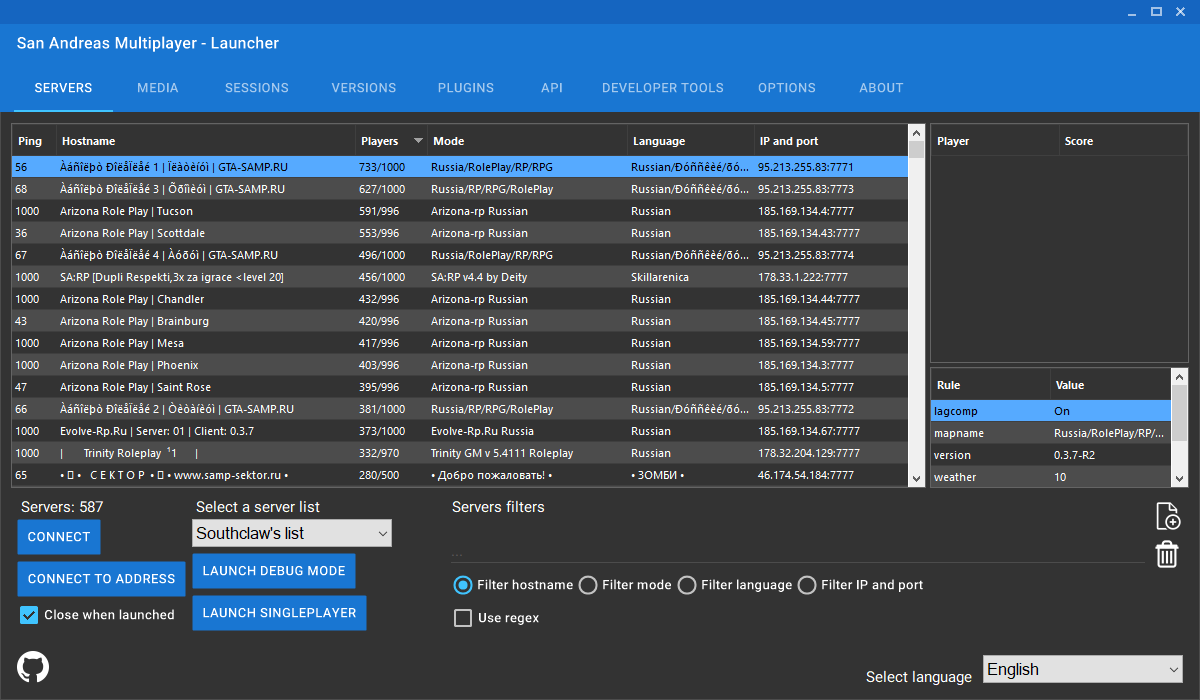1200x700 pixels.
Task: Sort by the Mode column header
Action: point(527,141)
